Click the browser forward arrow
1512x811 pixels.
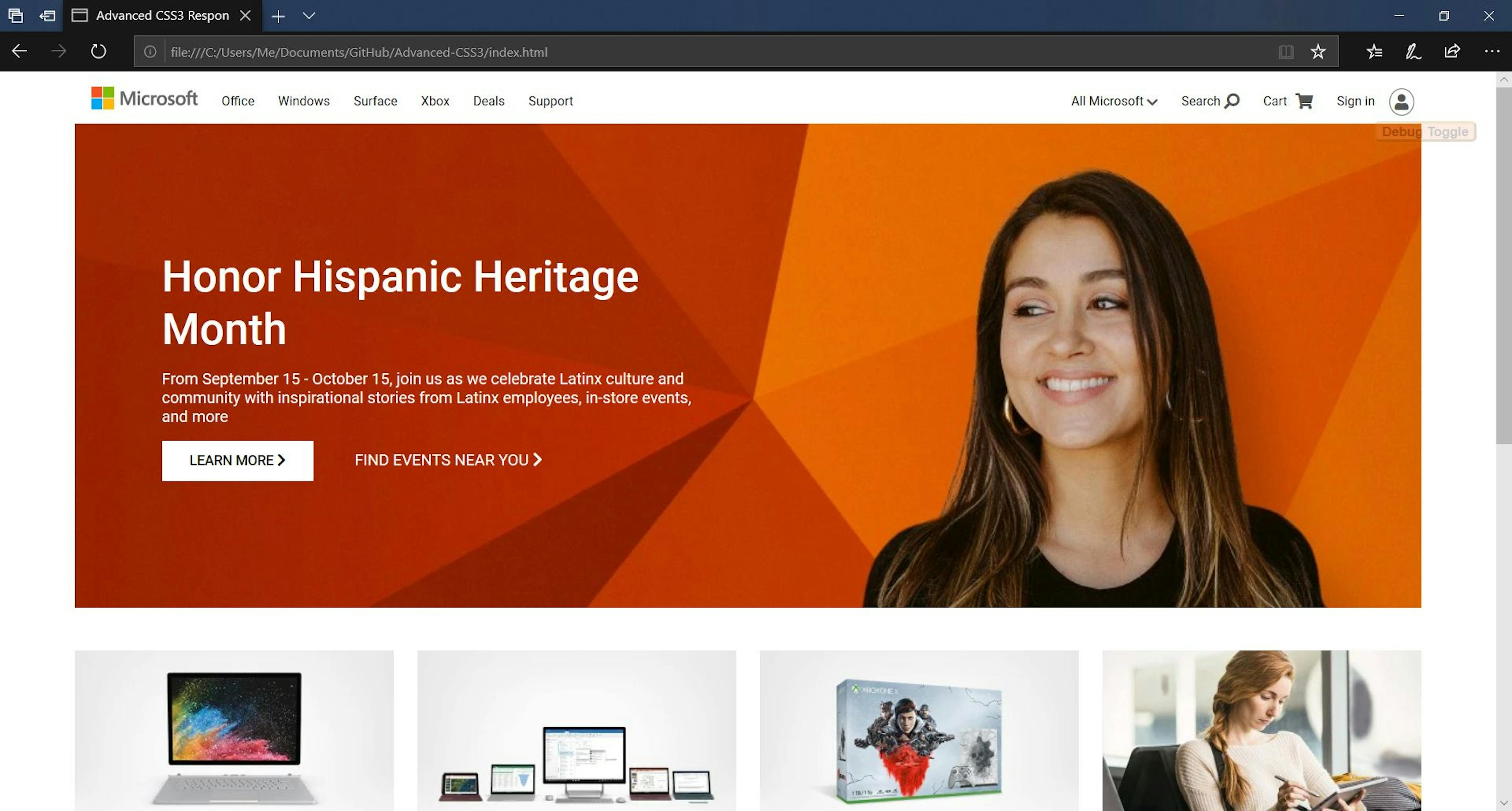[x=59, y=52]
